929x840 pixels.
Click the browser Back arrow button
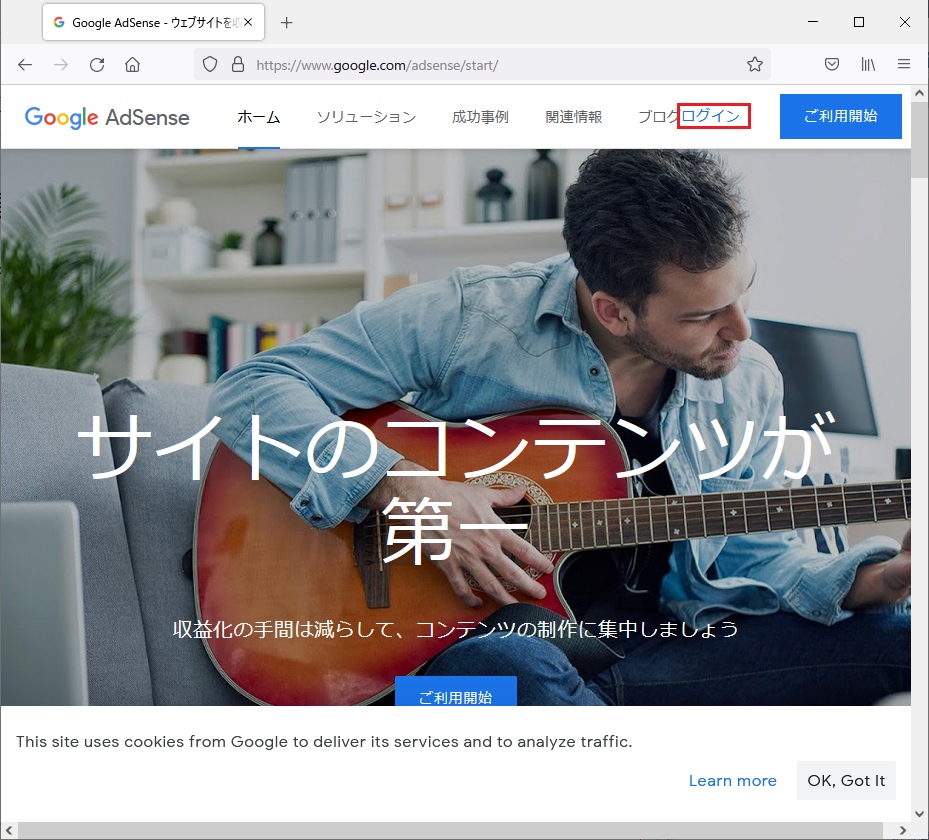[x=25, y=64]
